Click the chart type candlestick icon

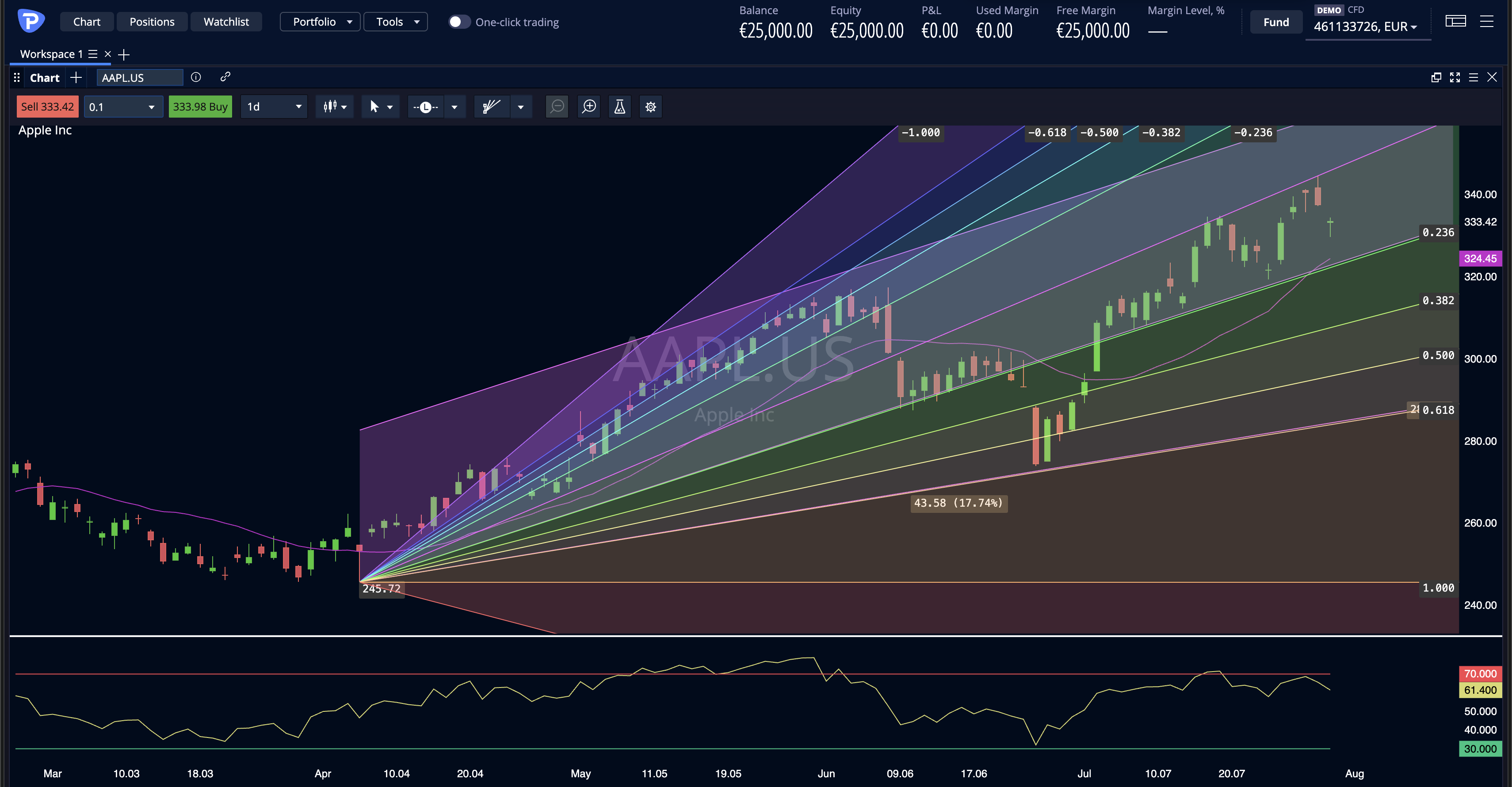[x=335, y=107]
